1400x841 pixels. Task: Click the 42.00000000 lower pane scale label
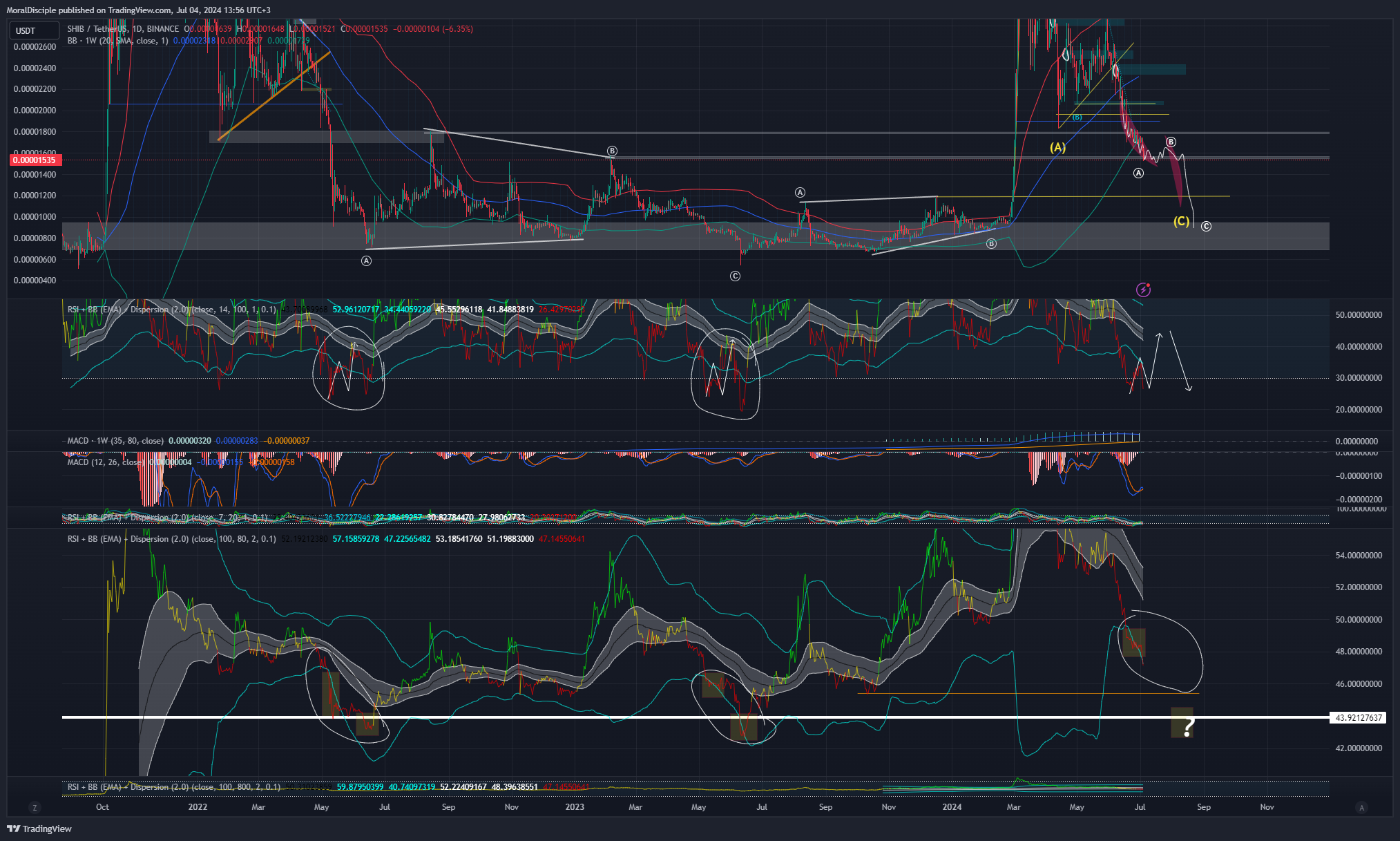pyautogui.click(x=1359, y=748)
